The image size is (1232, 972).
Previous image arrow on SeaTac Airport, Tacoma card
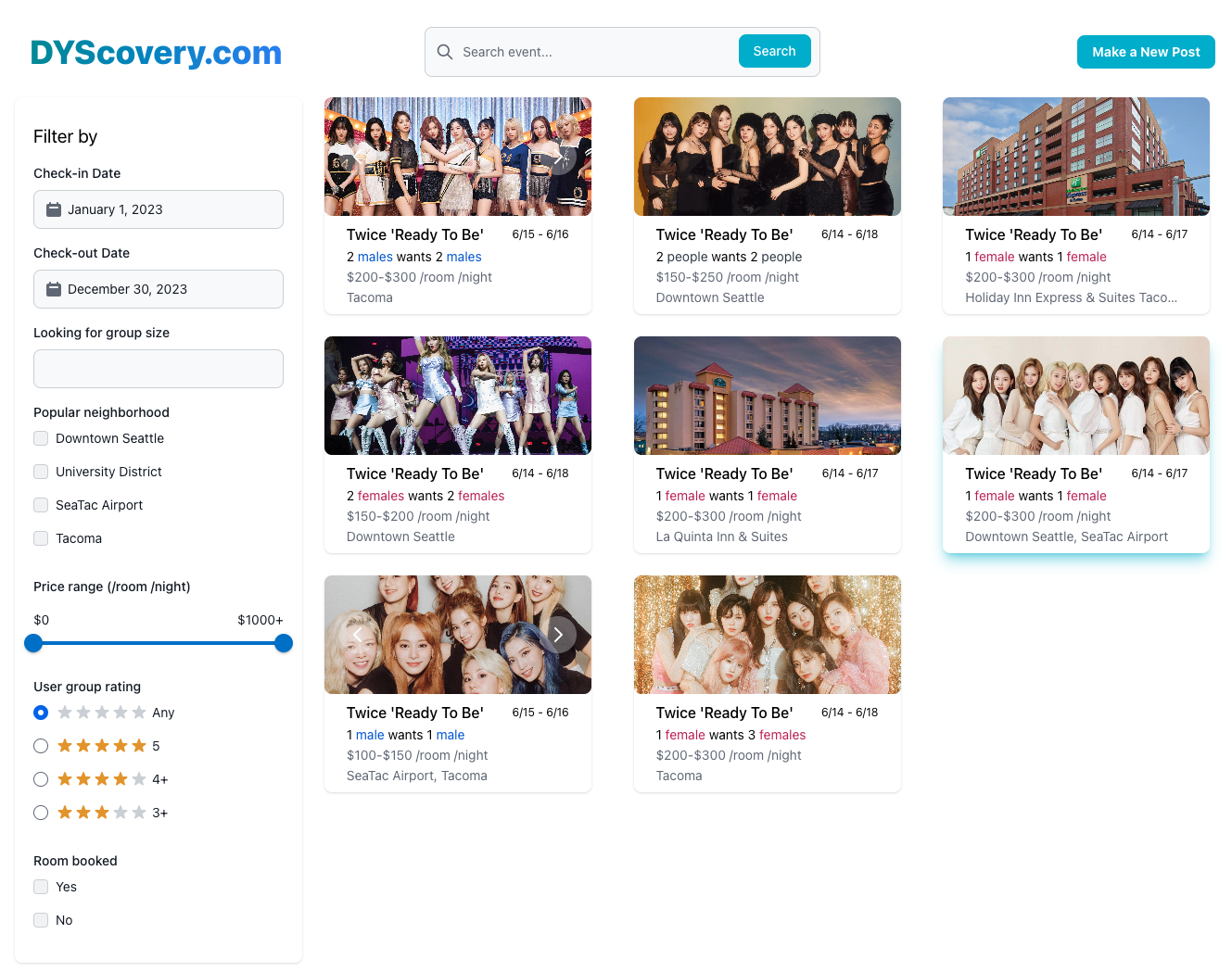(358, 635)
